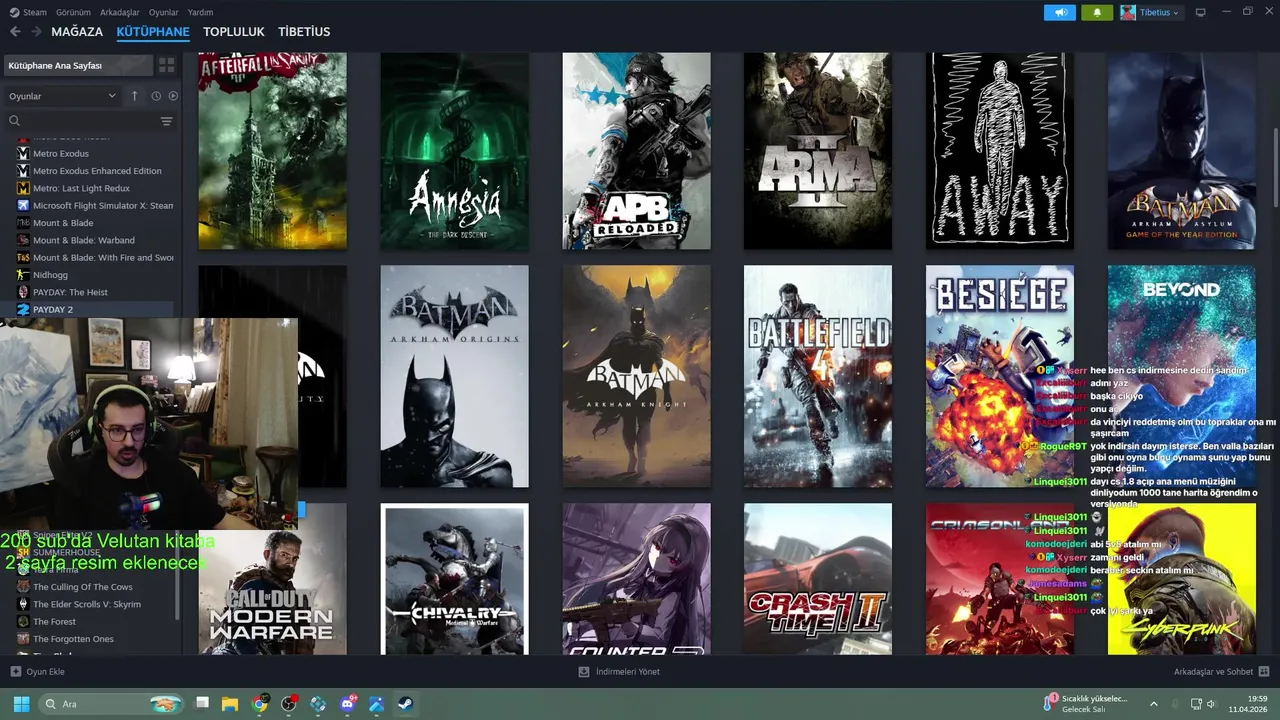The height and width of the screenshot is (720, 1280).
Task: Click the Oyun Ekle add game button
Action: pyautogui.click(x=37, y=672)
